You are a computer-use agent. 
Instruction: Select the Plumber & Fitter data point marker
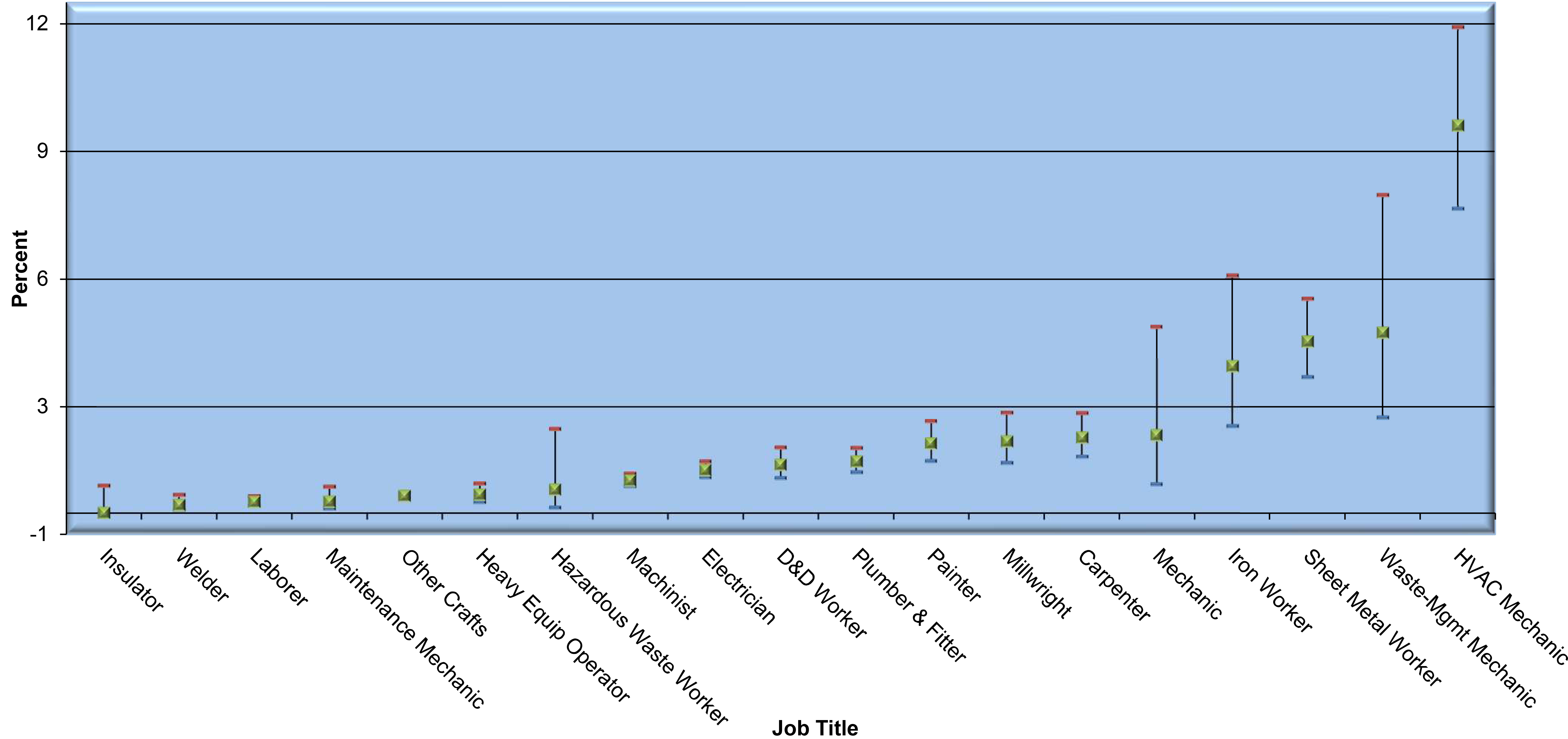pyautogui.click(x=856, y=461)
